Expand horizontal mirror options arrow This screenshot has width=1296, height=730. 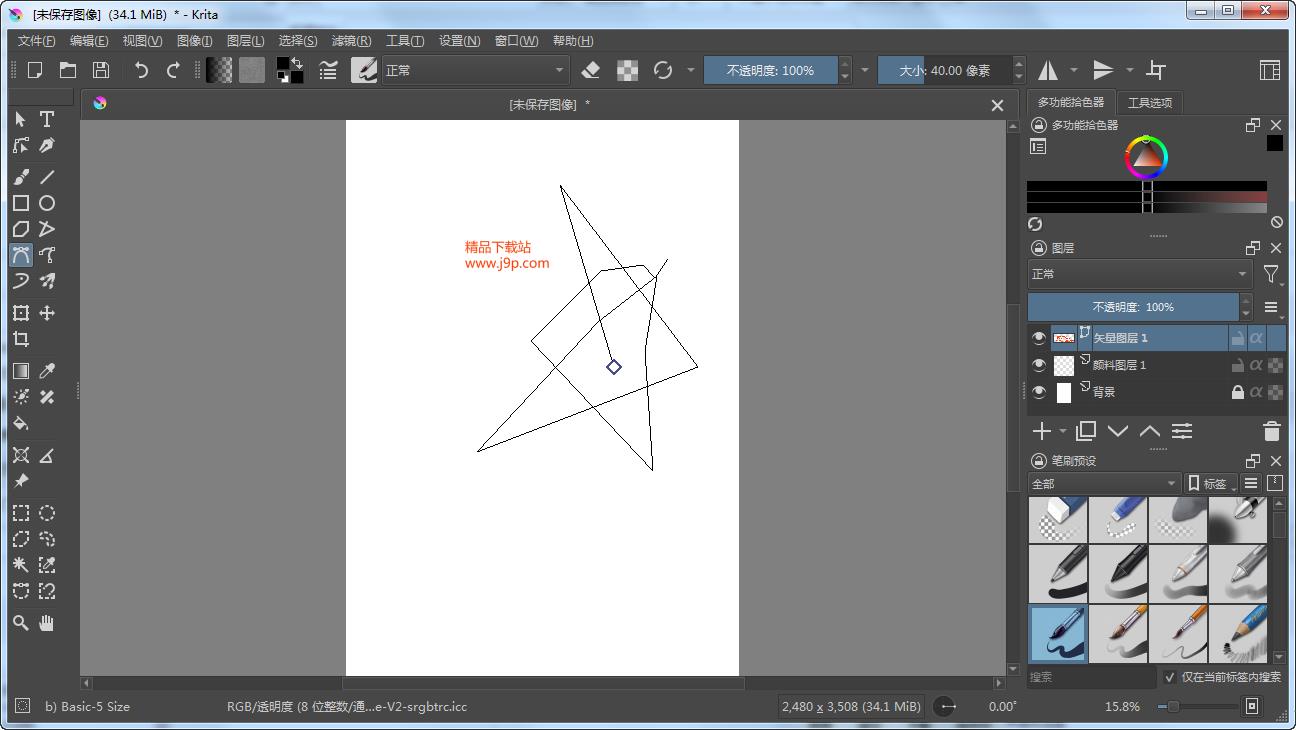(1074, 70)
